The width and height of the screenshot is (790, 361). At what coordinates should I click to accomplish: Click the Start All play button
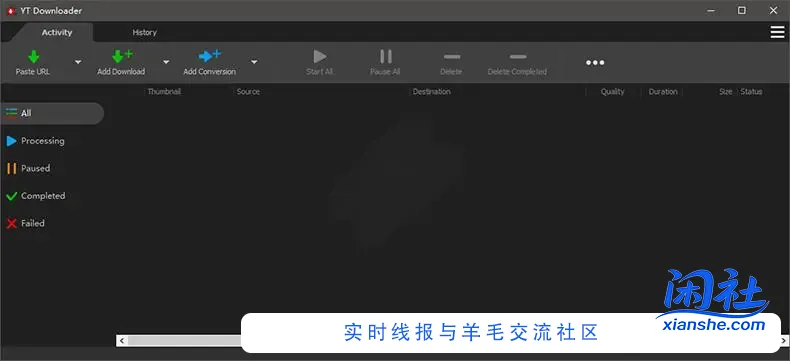click(319, 62)
